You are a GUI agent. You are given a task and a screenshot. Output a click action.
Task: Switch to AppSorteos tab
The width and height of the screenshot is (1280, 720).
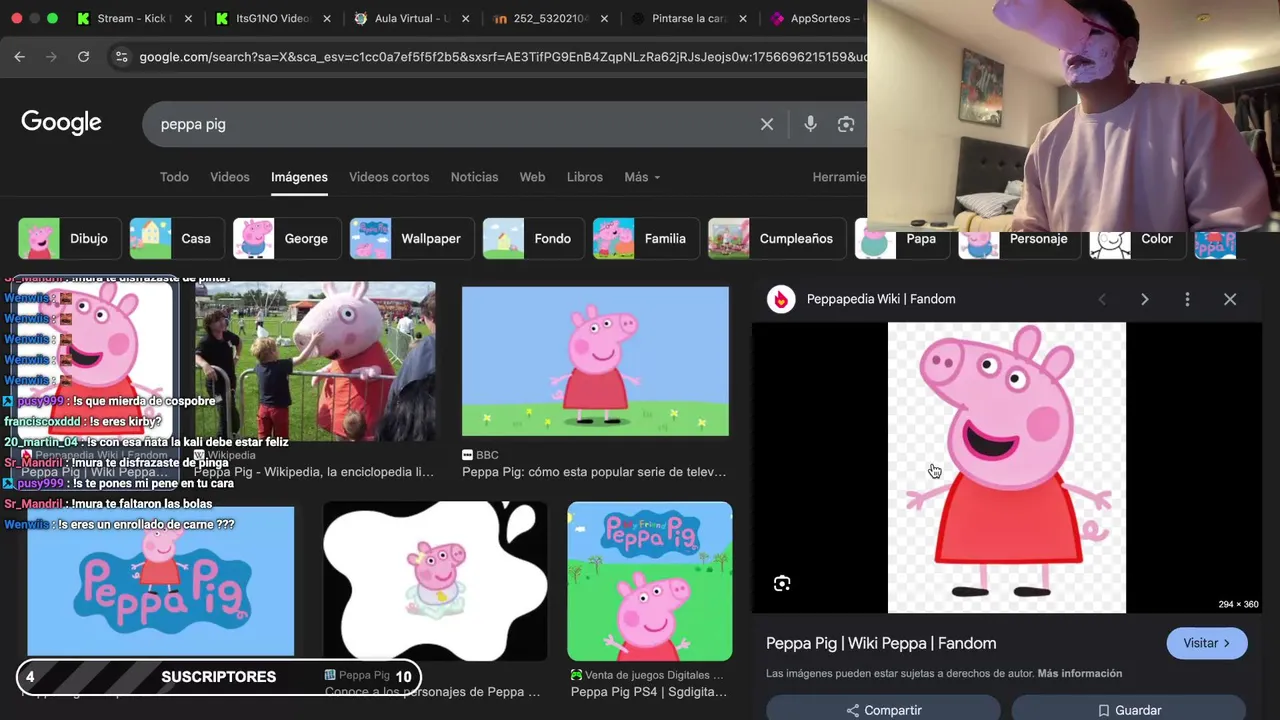pyautogui.click(x=816, y=18)
